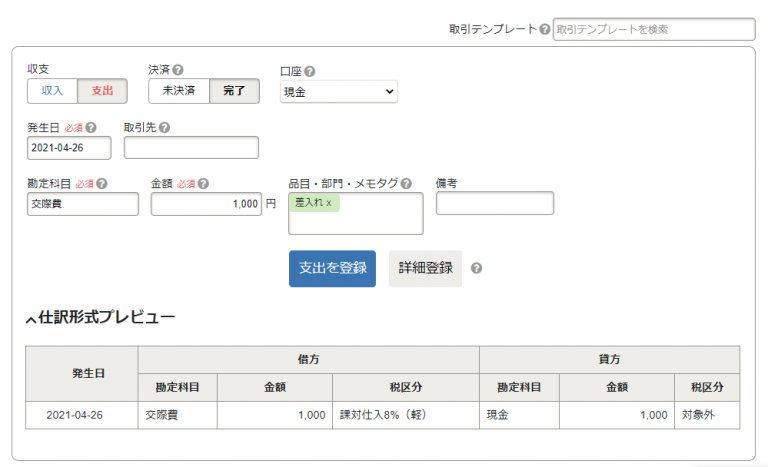Show help for 発生日 field
Image resolution: width=768 pixels, height=467 pixels.
(x=91, y=127)
